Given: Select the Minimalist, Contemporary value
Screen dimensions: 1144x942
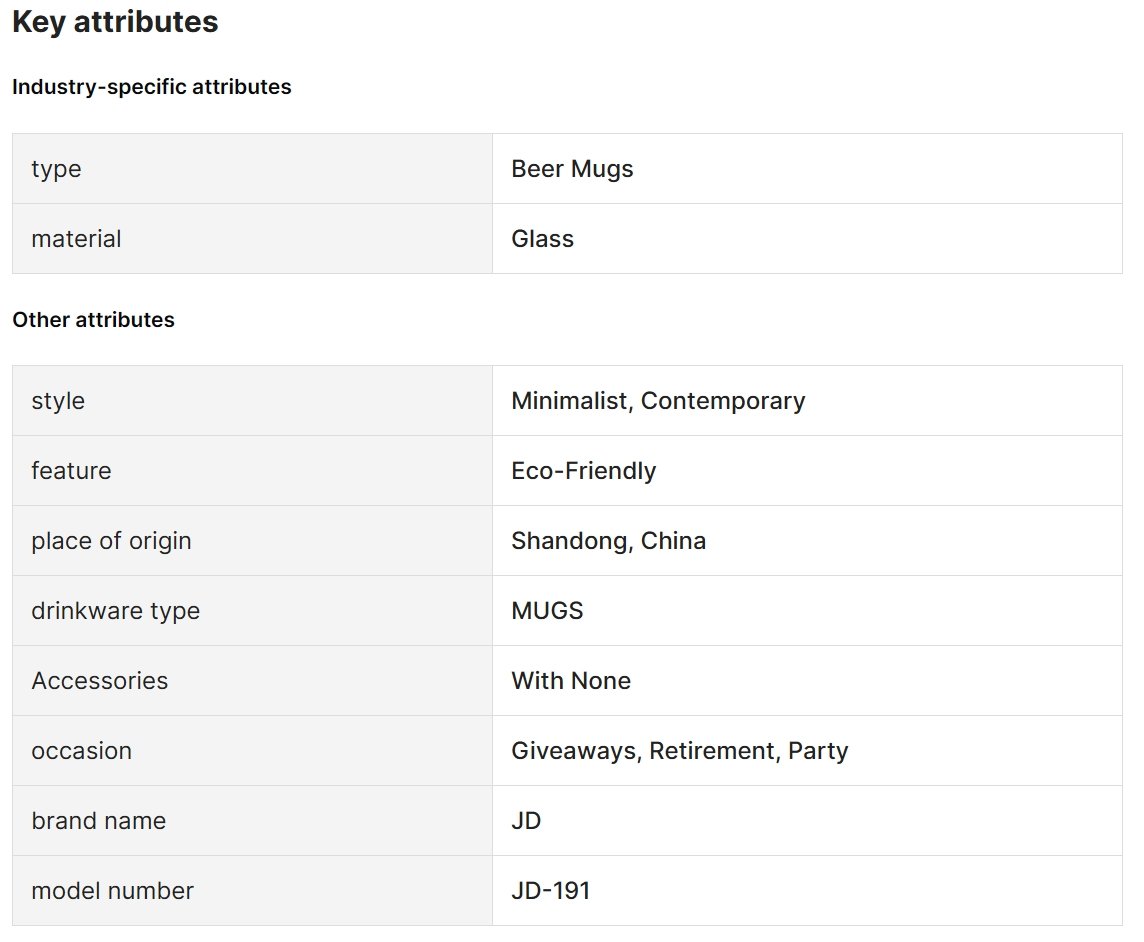Looking at the screenshot, I should [658, 401].
